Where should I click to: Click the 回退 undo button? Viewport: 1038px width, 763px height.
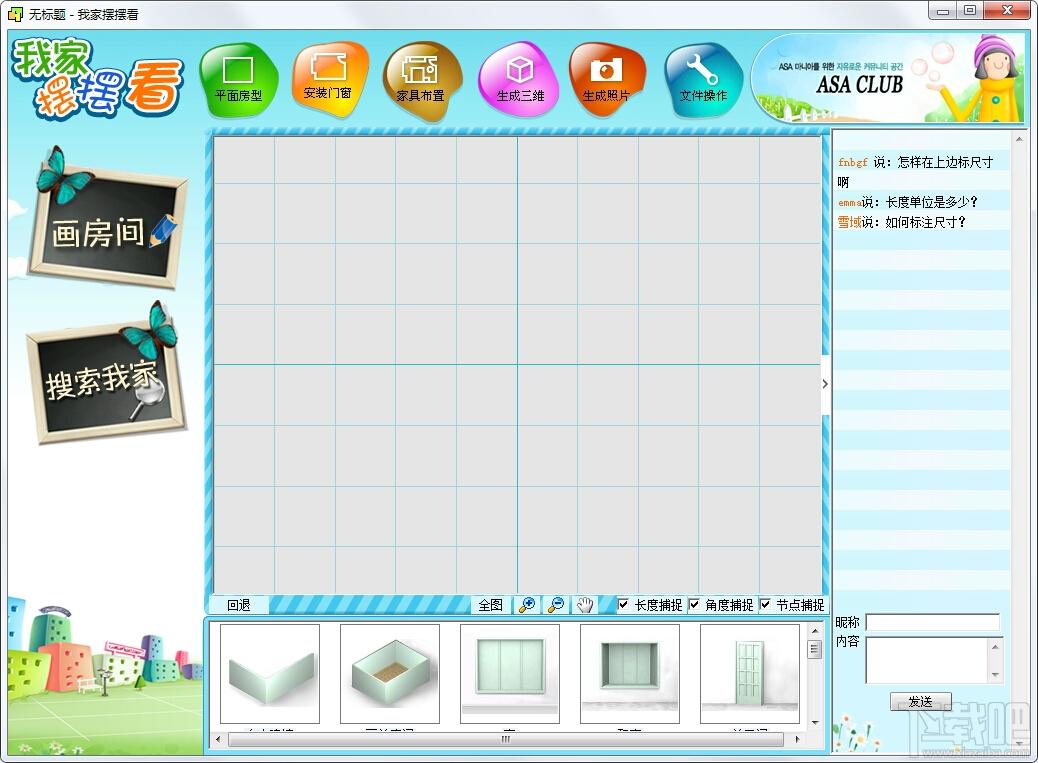(x=238, y=605)
